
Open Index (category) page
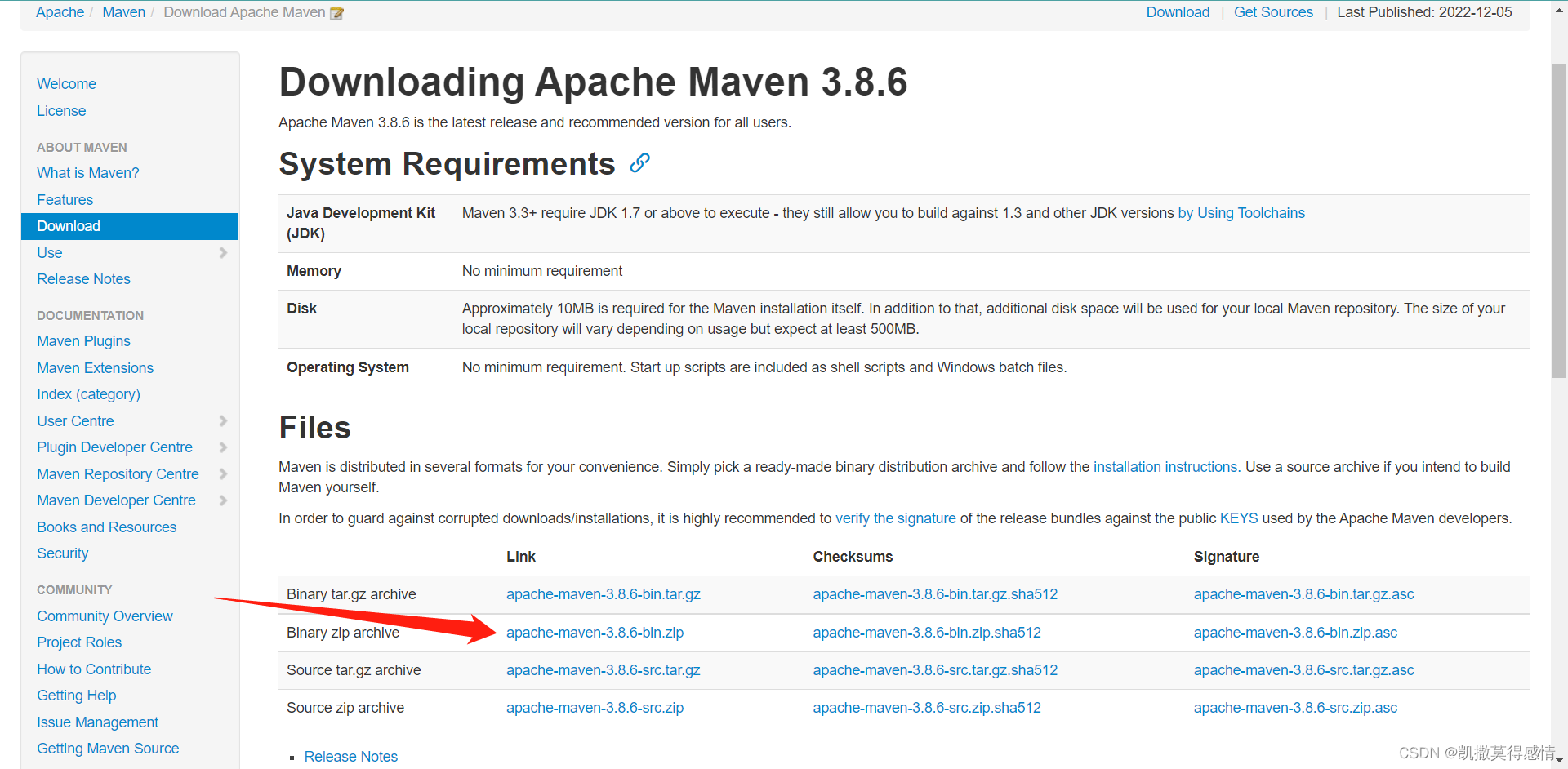point(88,394)
